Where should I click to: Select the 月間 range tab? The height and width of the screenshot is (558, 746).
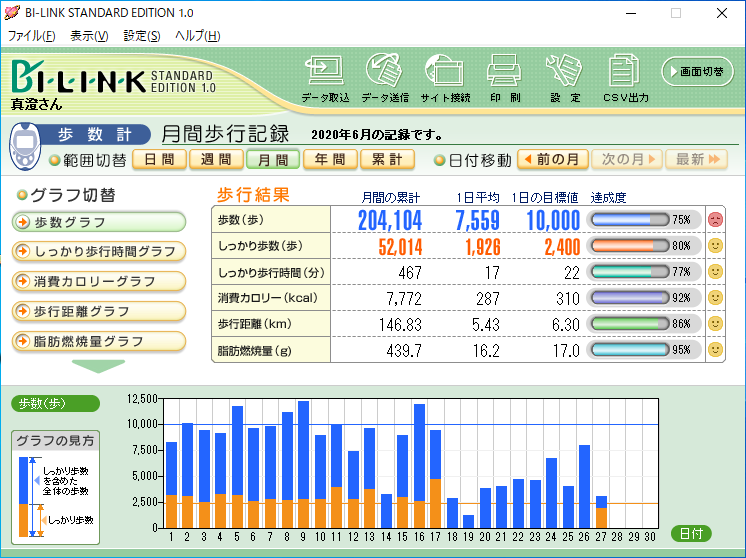point(273,159)
